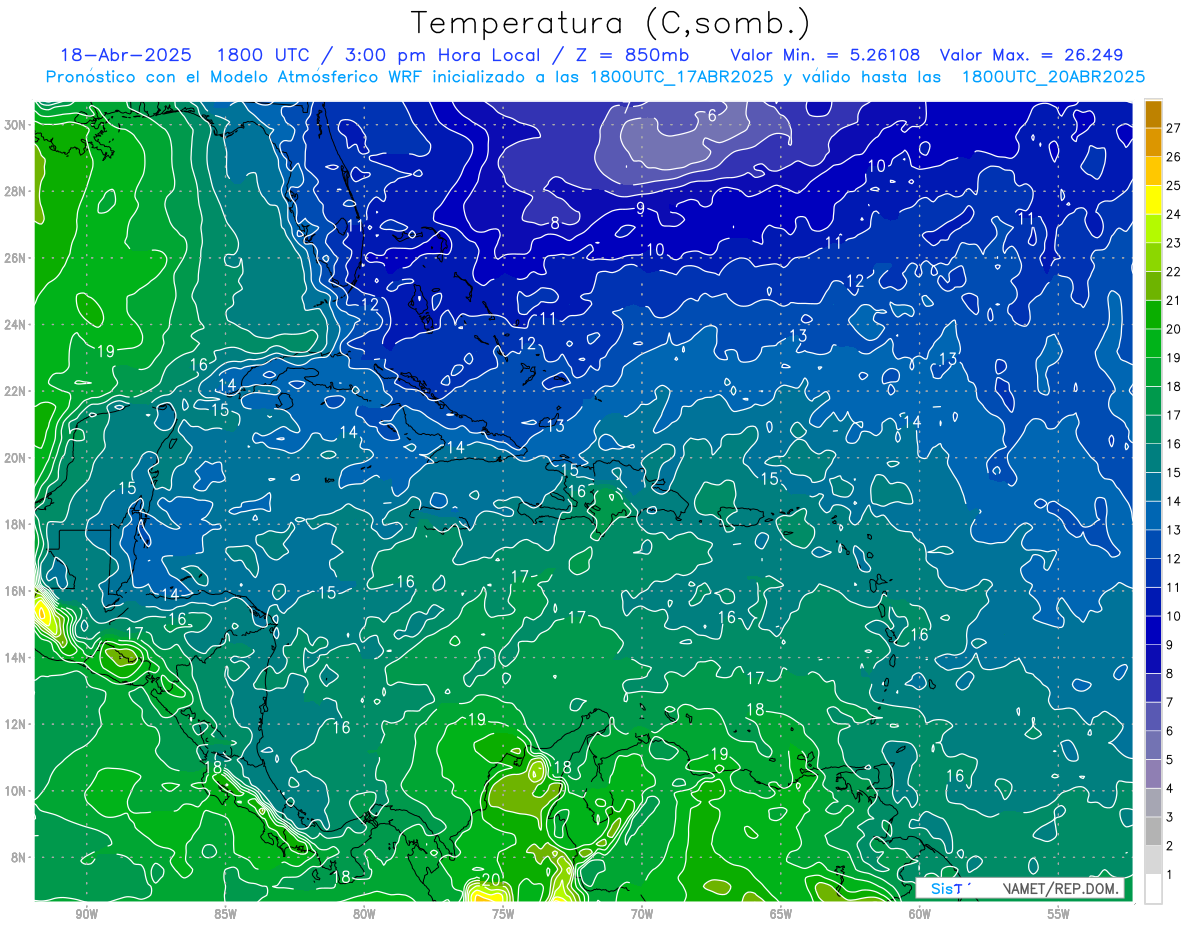Click the "14N" latitude axis label
1200x927 pixels.
15,658
